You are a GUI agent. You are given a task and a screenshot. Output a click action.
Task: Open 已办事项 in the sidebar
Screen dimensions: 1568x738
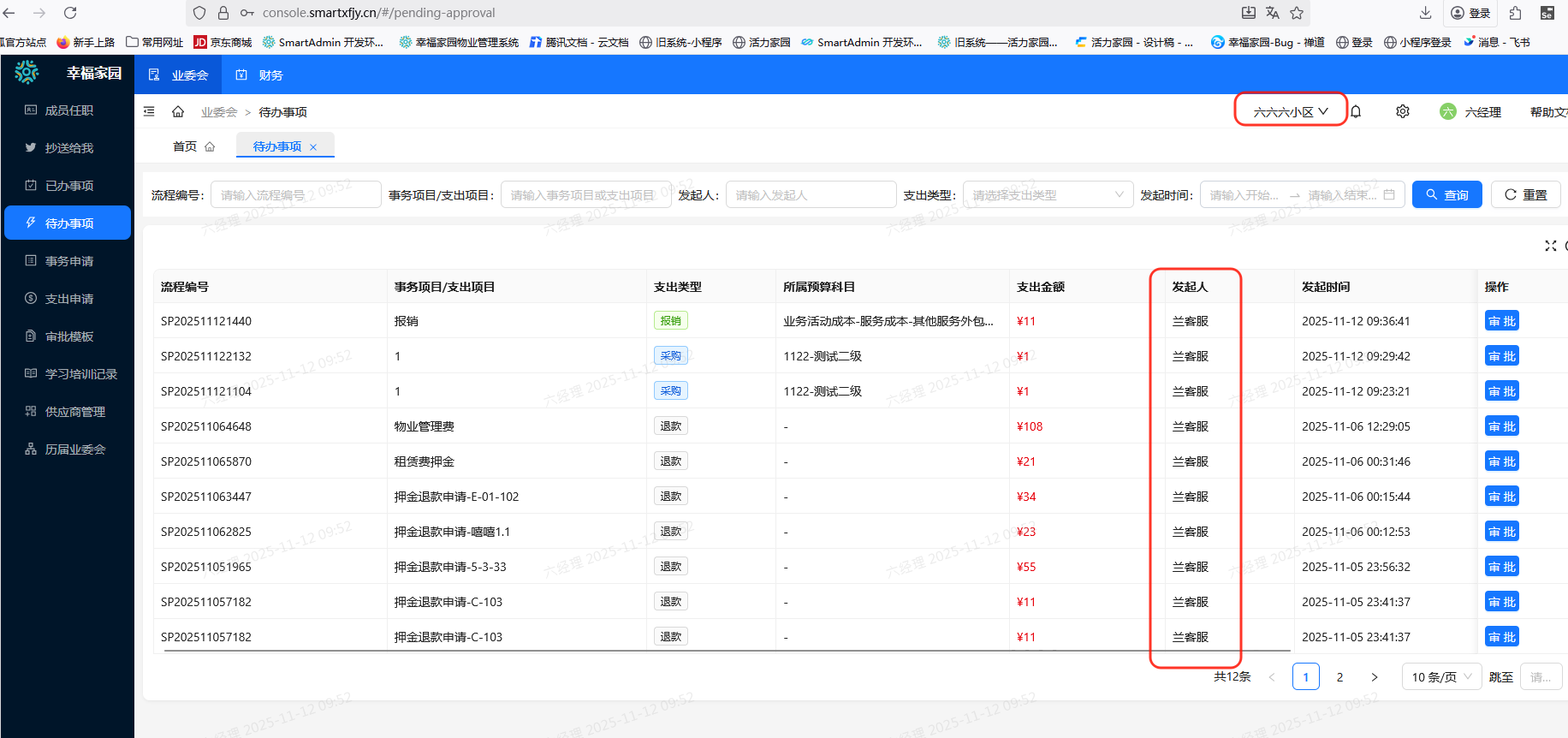[x=68, y=186]
